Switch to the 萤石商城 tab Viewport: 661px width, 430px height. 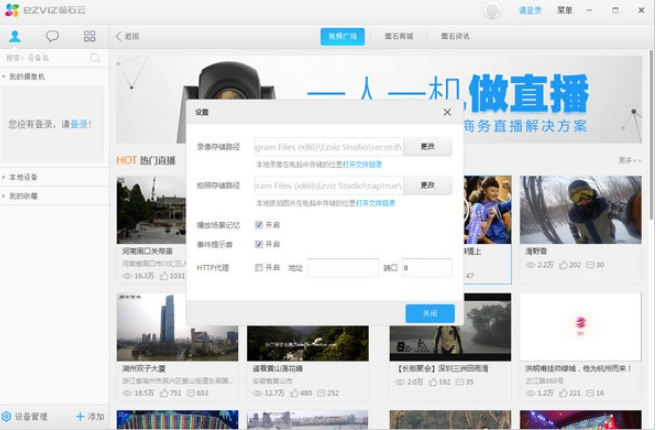(398, 37)
